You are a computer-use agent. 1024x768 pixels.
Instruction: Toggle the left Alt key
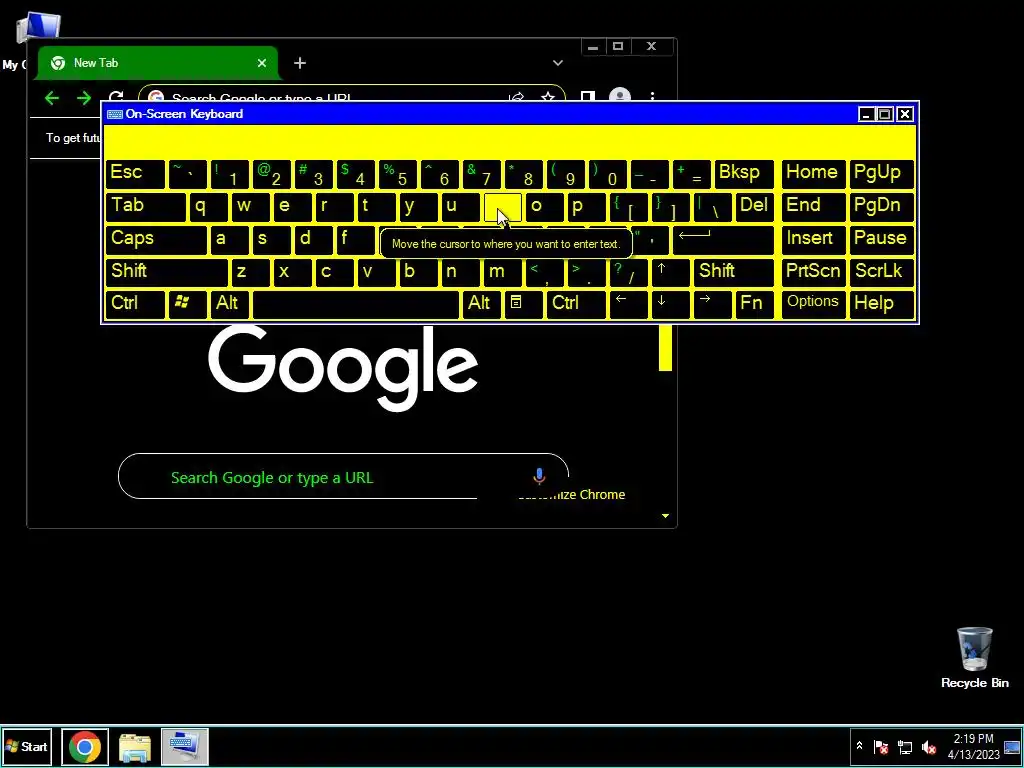(229, 304)
